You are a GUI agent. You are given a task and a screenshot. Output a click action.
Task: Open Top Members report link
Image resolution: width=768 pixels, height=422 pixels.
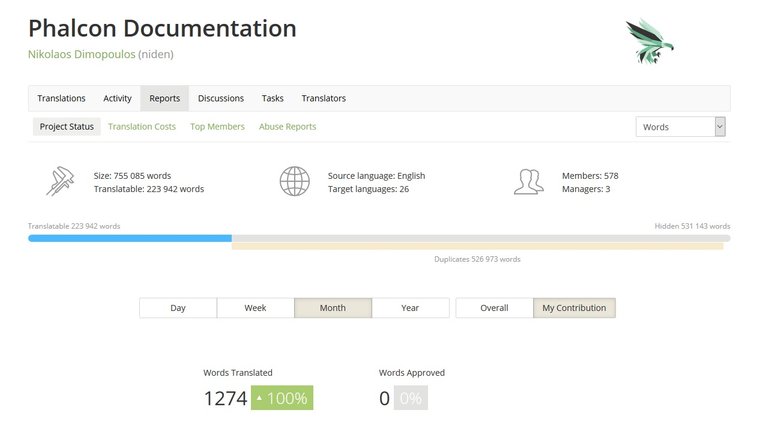217,127
